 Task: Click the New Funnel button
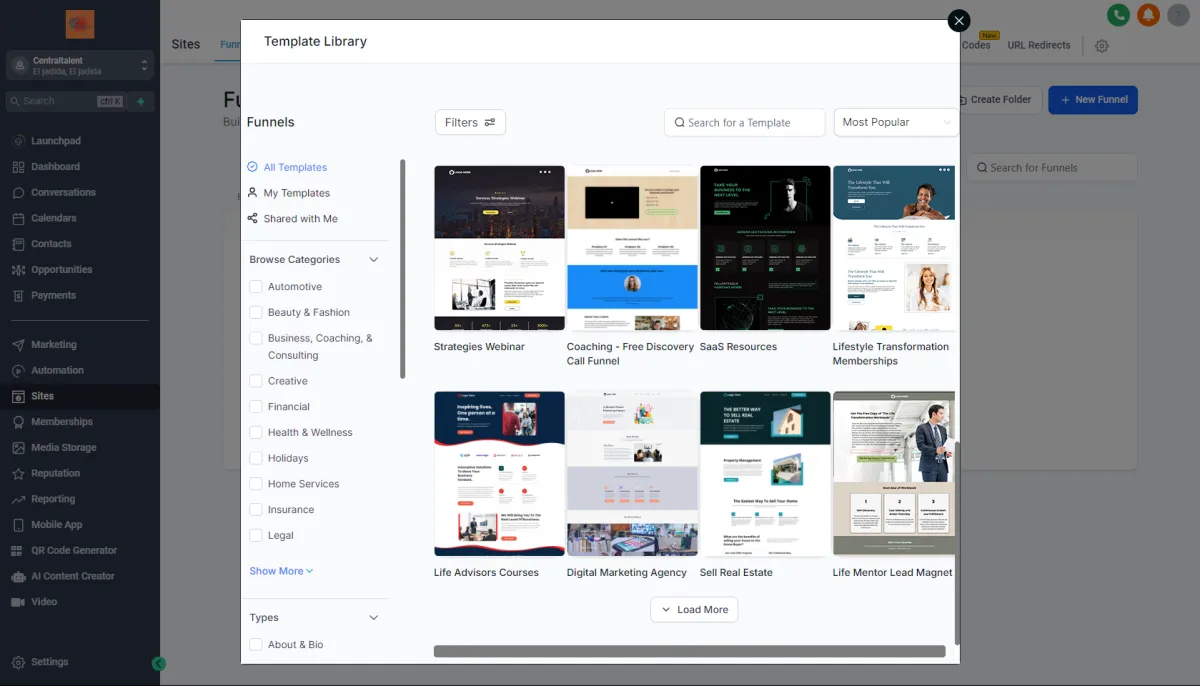1093,100
